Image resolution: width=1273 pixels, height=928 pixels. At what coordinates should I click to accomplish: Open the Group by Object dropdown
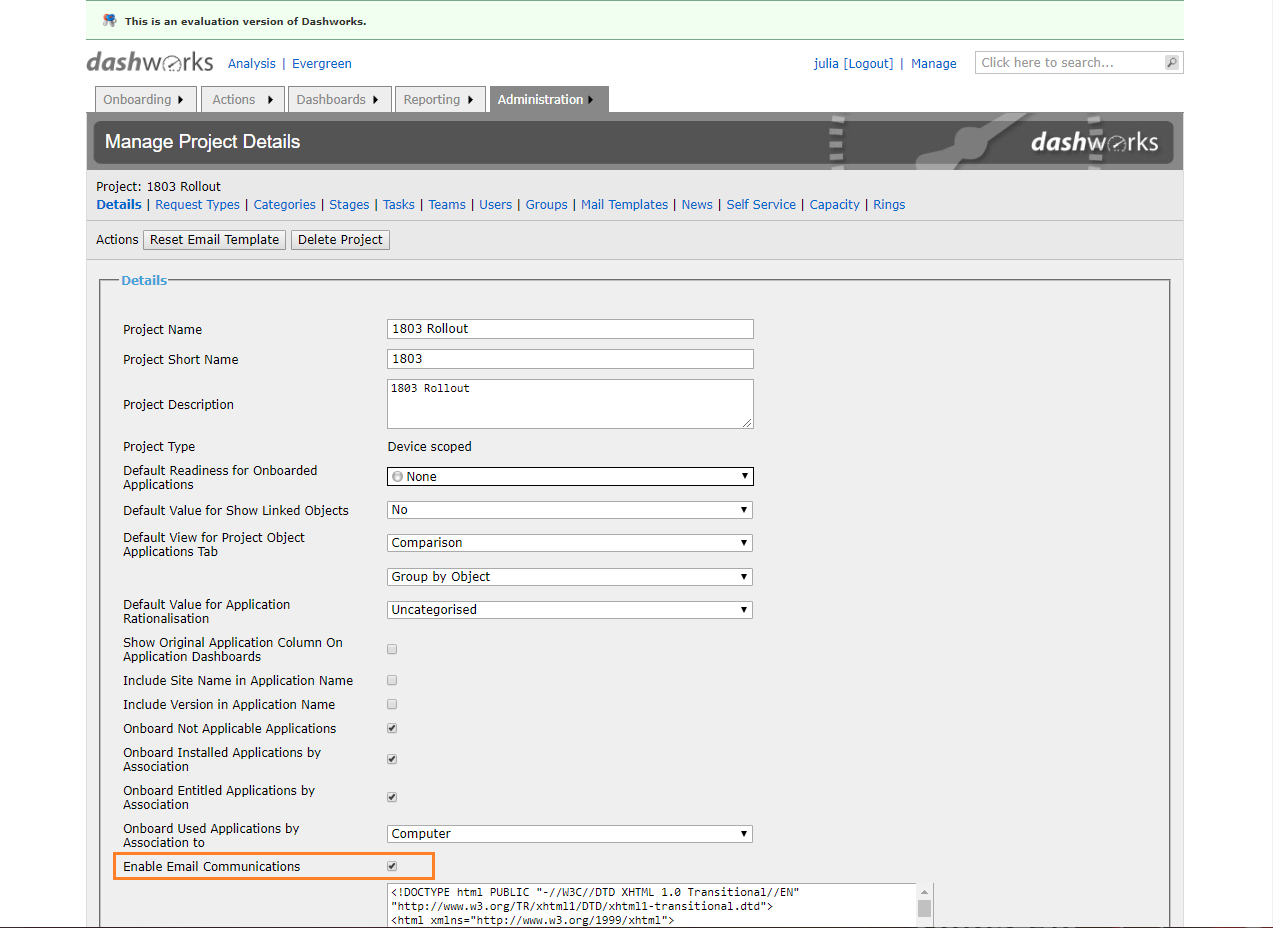[x=570, y=577]
